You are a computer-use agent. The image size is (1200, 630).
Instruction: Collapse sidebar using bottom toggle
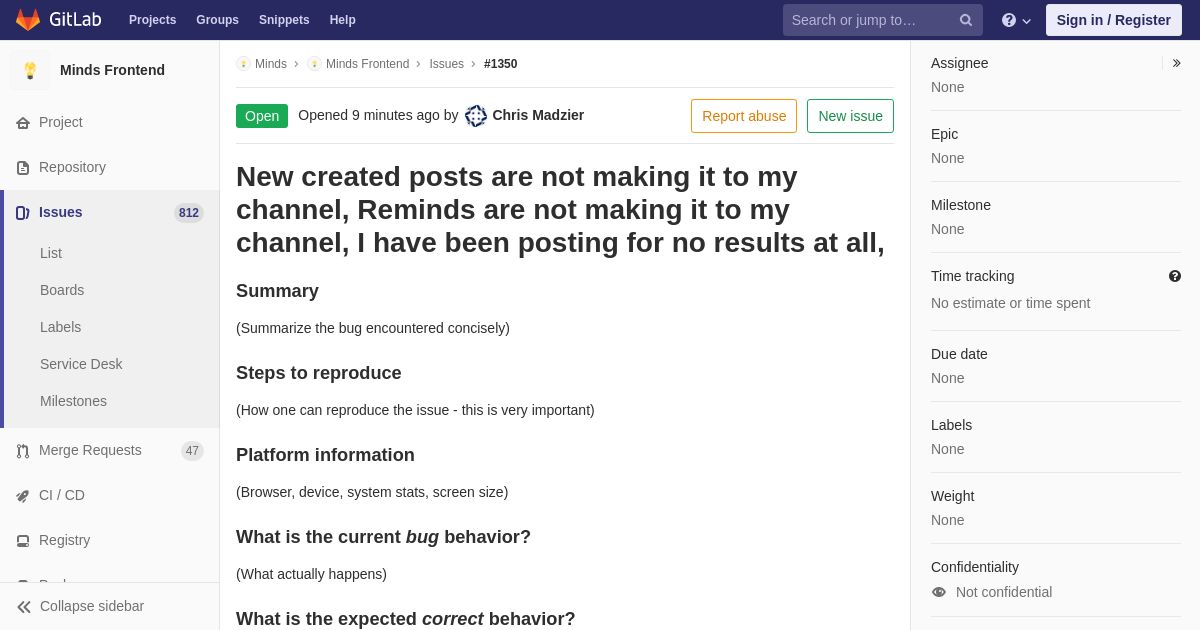click(x=110, y=606)
